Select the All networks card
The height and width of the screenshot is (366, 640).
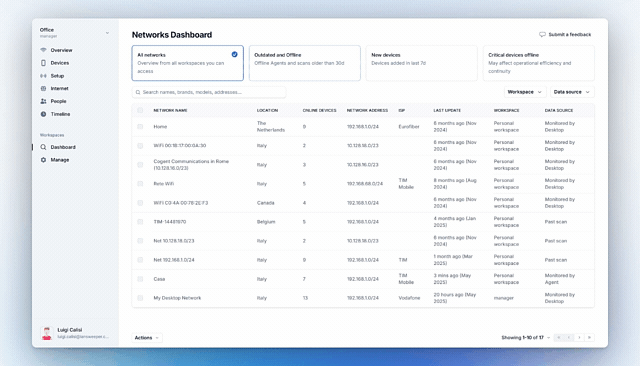point(187,63)
